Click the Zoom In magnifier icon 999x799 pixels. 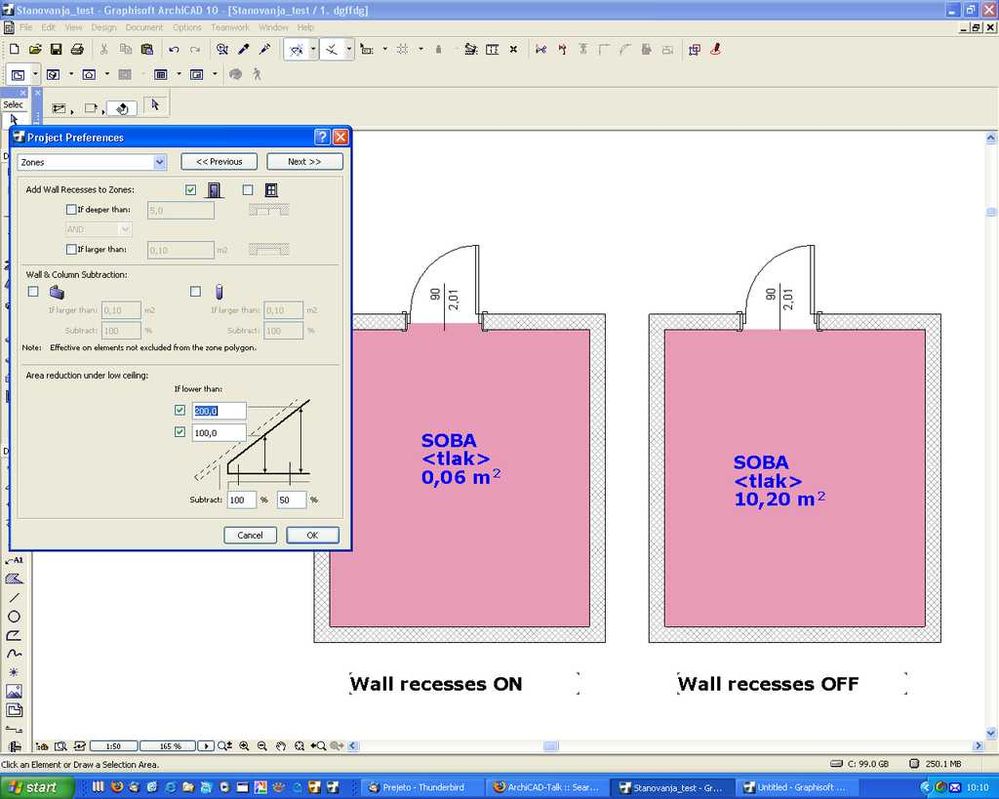244,745
